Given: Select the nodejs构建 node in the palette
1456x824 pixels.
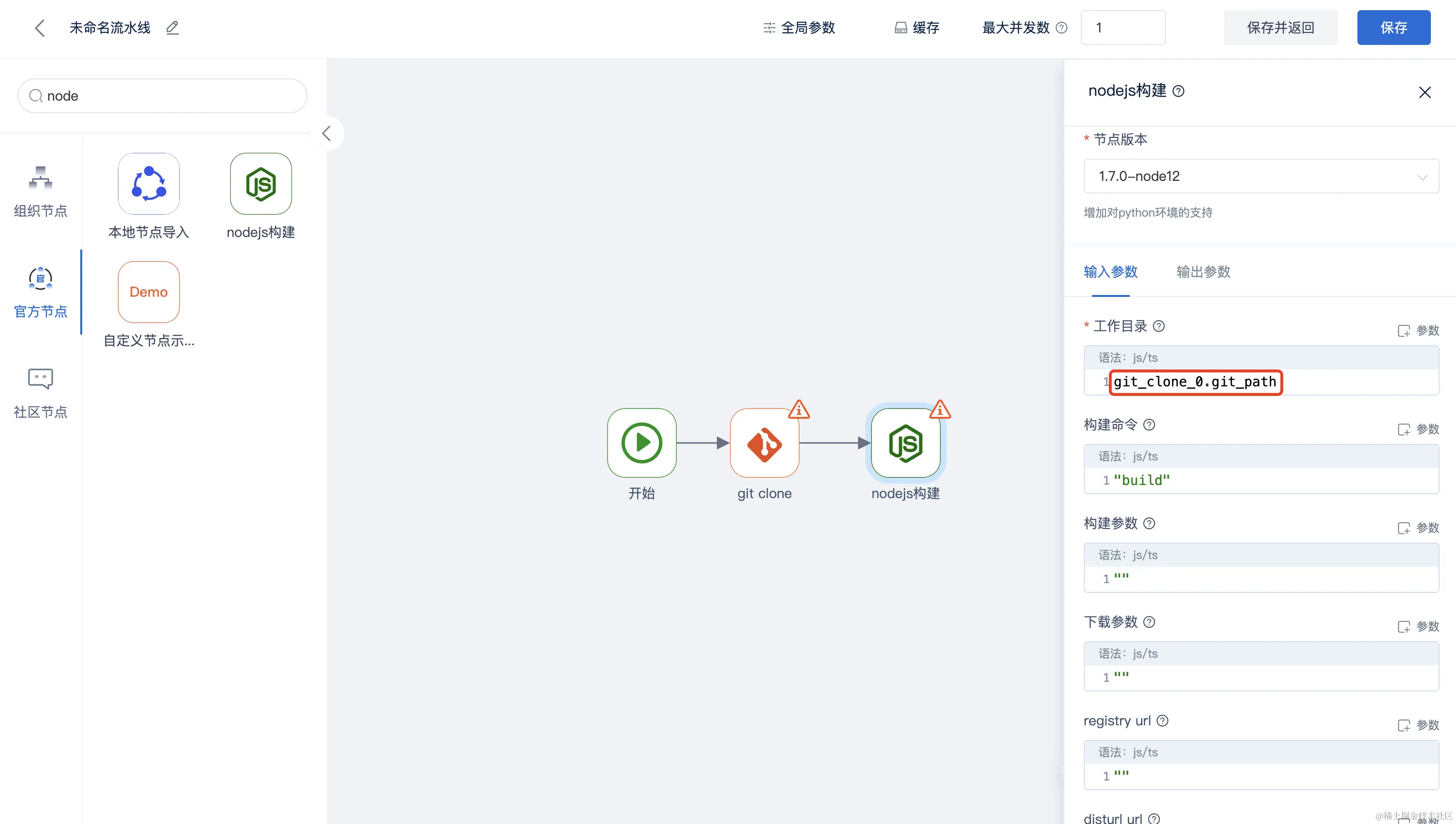Looking at the screenshot, I should coord(261,184).
